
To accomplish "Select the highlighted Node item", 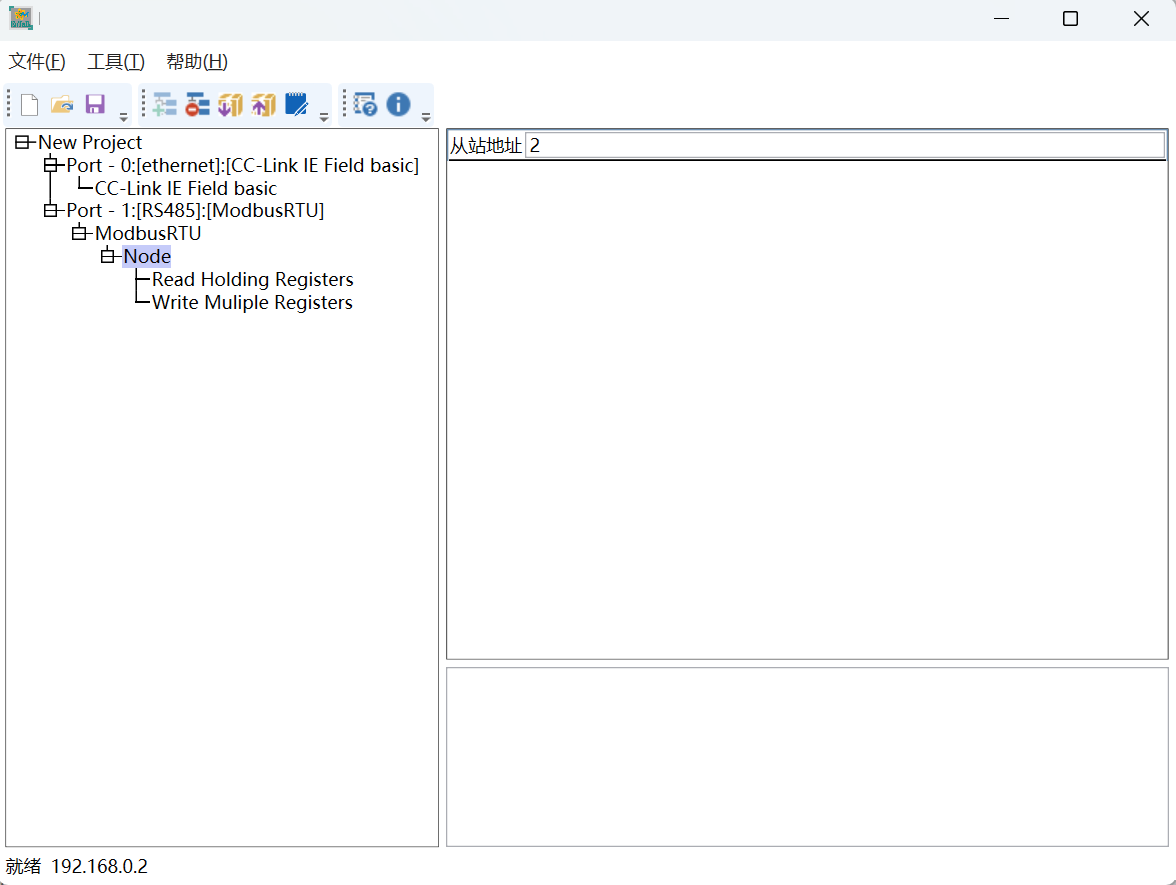I will [x=147, y=256].
